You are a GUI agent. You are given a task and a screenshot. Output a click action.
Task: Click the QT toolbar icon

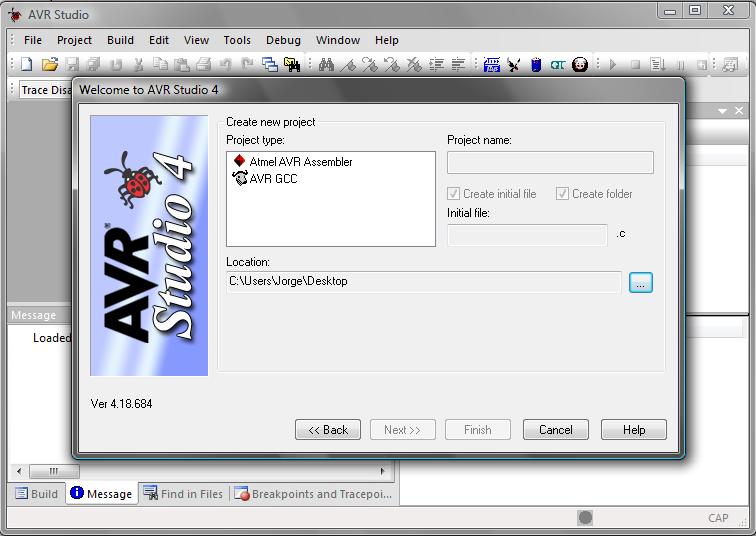coord(558,65)
